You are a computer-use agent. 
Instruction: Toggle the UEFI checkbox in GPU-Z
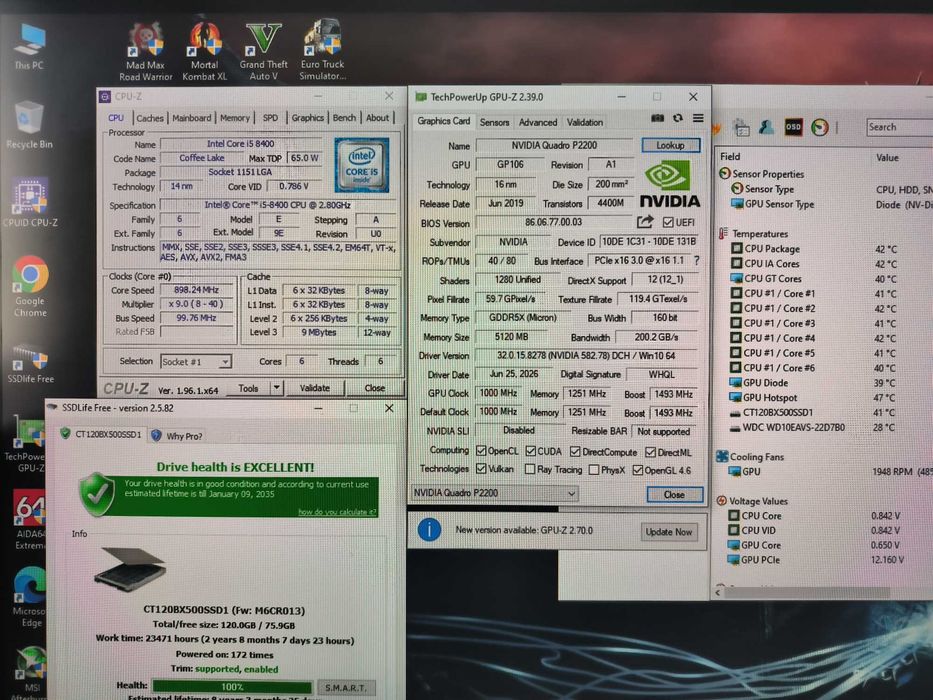pyautogui.click(x=668, y=222)
